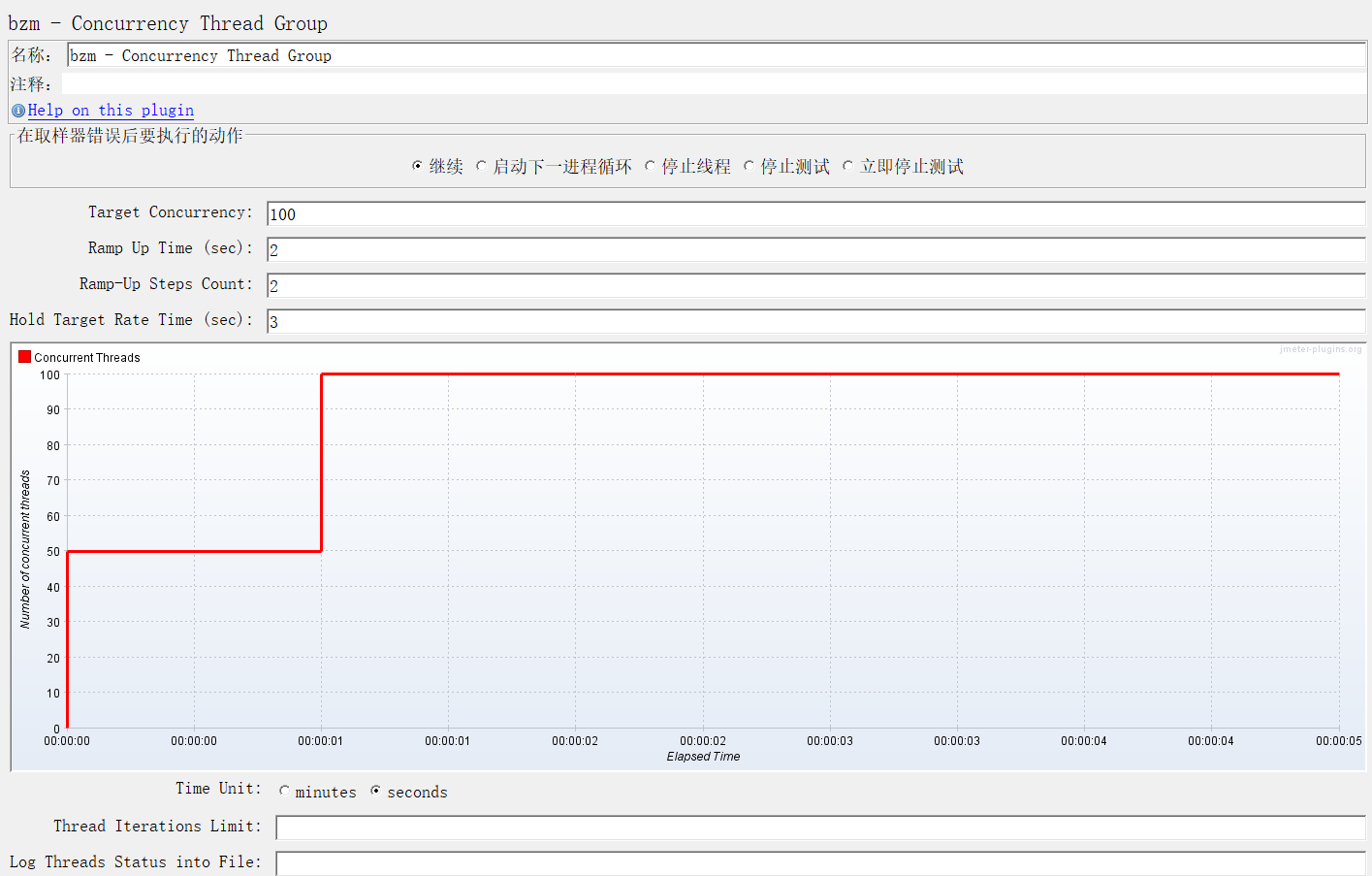The height and width of the screenshot is (876, 1372).
Task: Click the Log Threads Status into File field
Action: 821,863
